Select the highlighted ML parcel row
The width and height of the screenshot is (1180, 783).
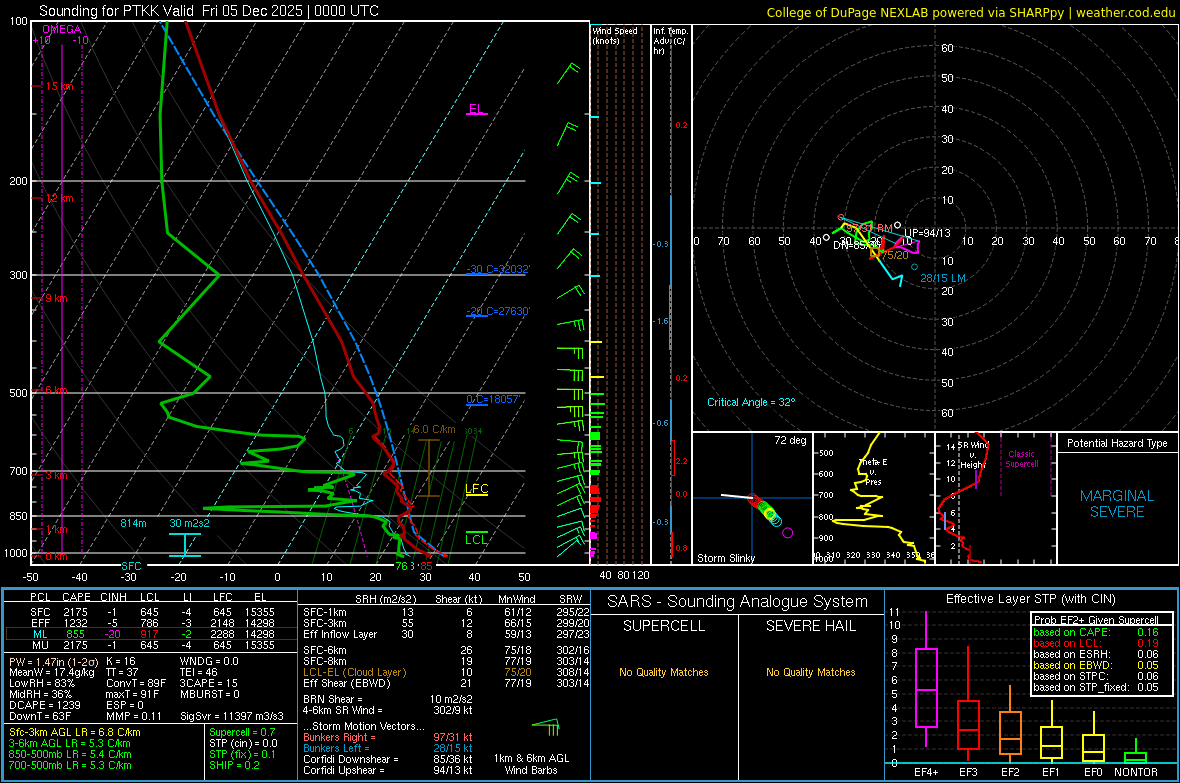151,634
